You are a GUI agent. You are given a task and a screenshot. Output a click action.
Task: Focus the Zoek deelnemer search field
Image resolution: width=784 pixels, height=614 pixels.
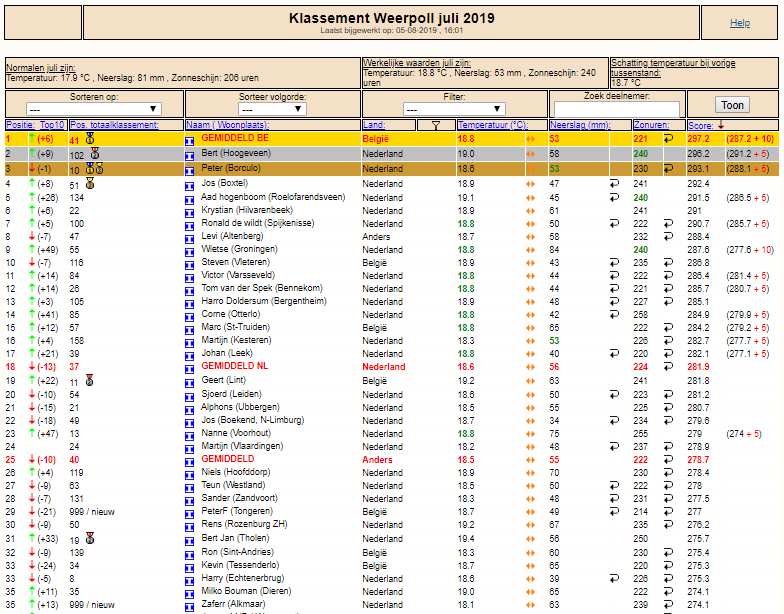pyautogui.click(x=616, y=109)
